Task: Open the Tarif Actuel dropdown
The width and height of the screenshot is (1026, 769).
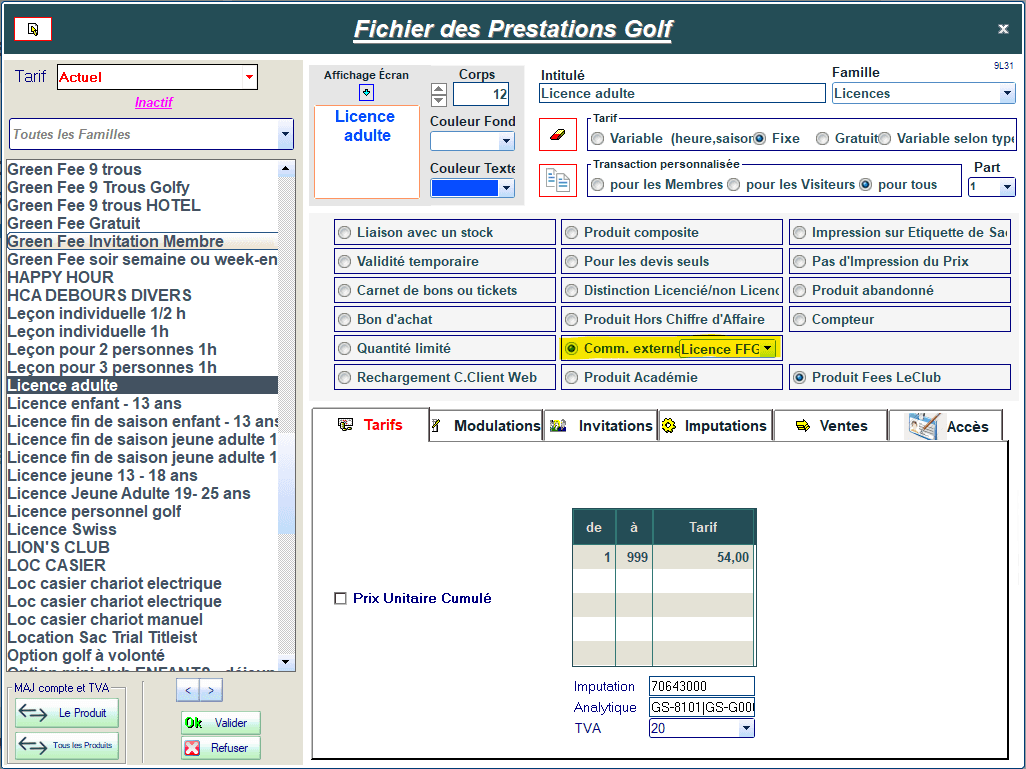Action: [249, 77]
